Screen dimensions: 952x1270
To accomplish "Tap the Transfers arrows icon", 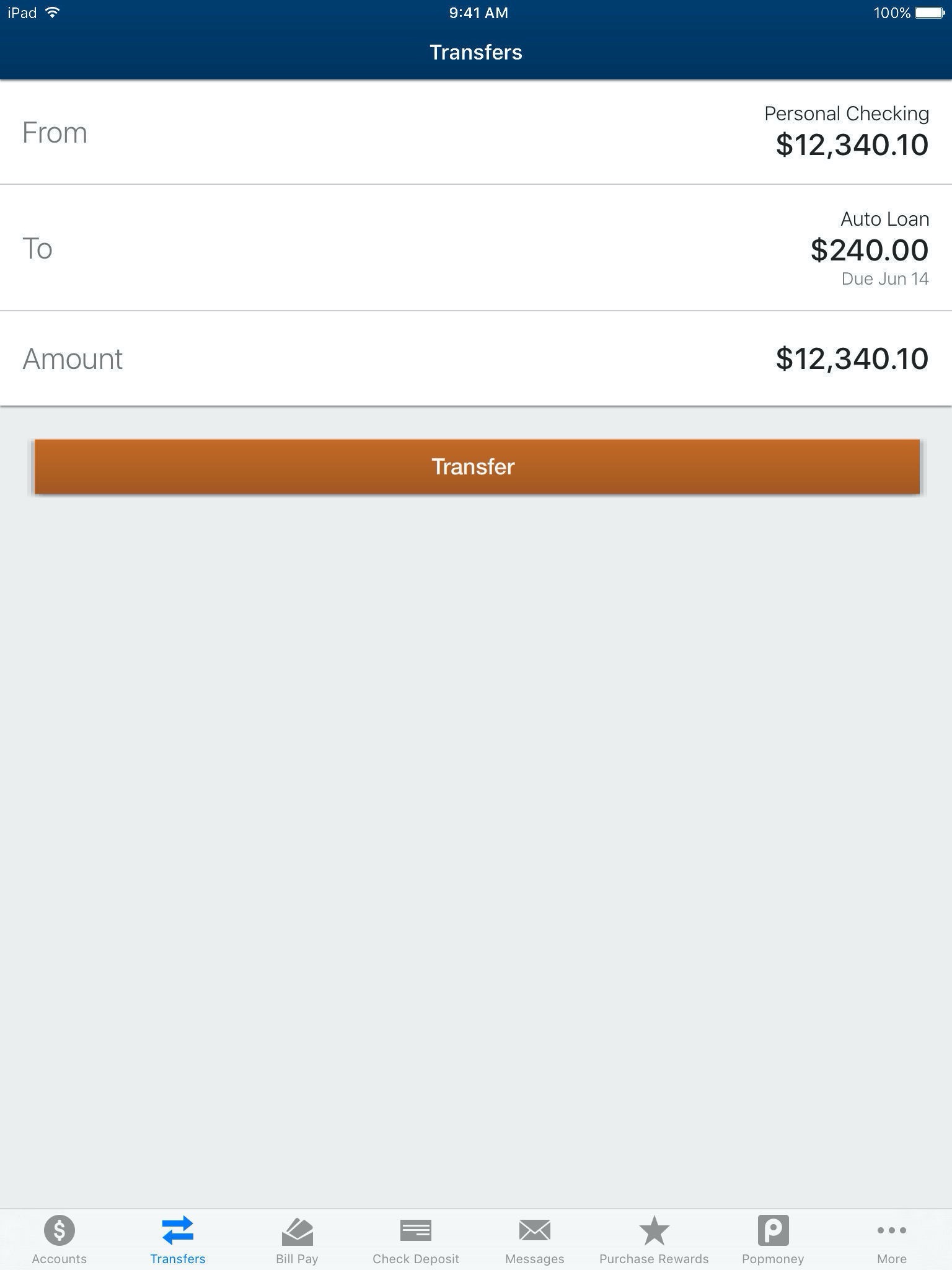I will point(178,1230).
